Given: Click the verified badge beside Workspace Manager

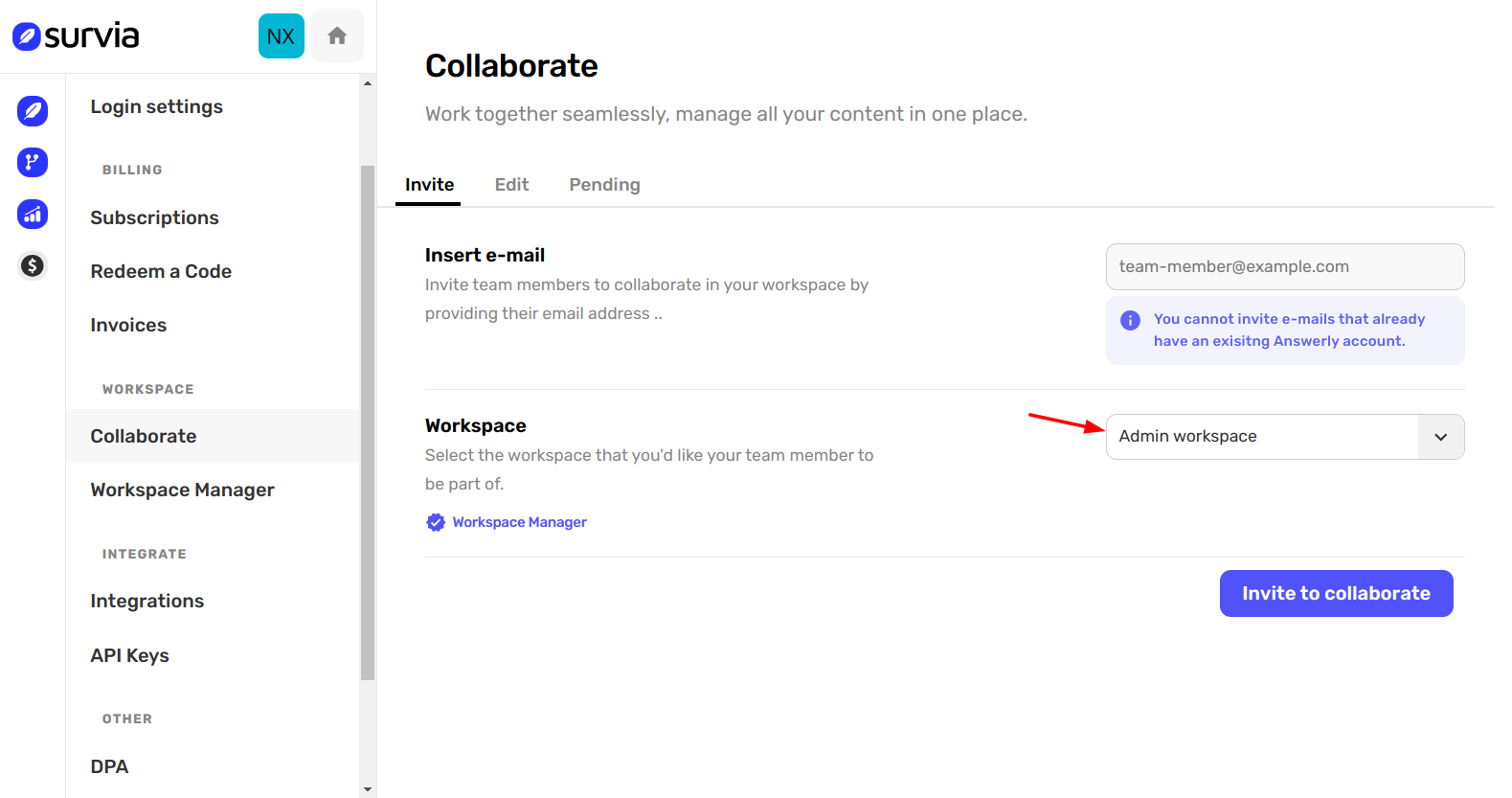Looking at the screenshot, I should point(436,522).
